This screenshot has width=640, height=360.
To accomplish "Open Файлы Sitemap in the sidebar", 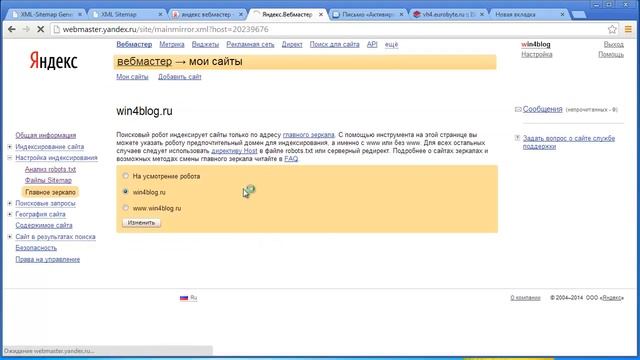I will coord(48,180).
